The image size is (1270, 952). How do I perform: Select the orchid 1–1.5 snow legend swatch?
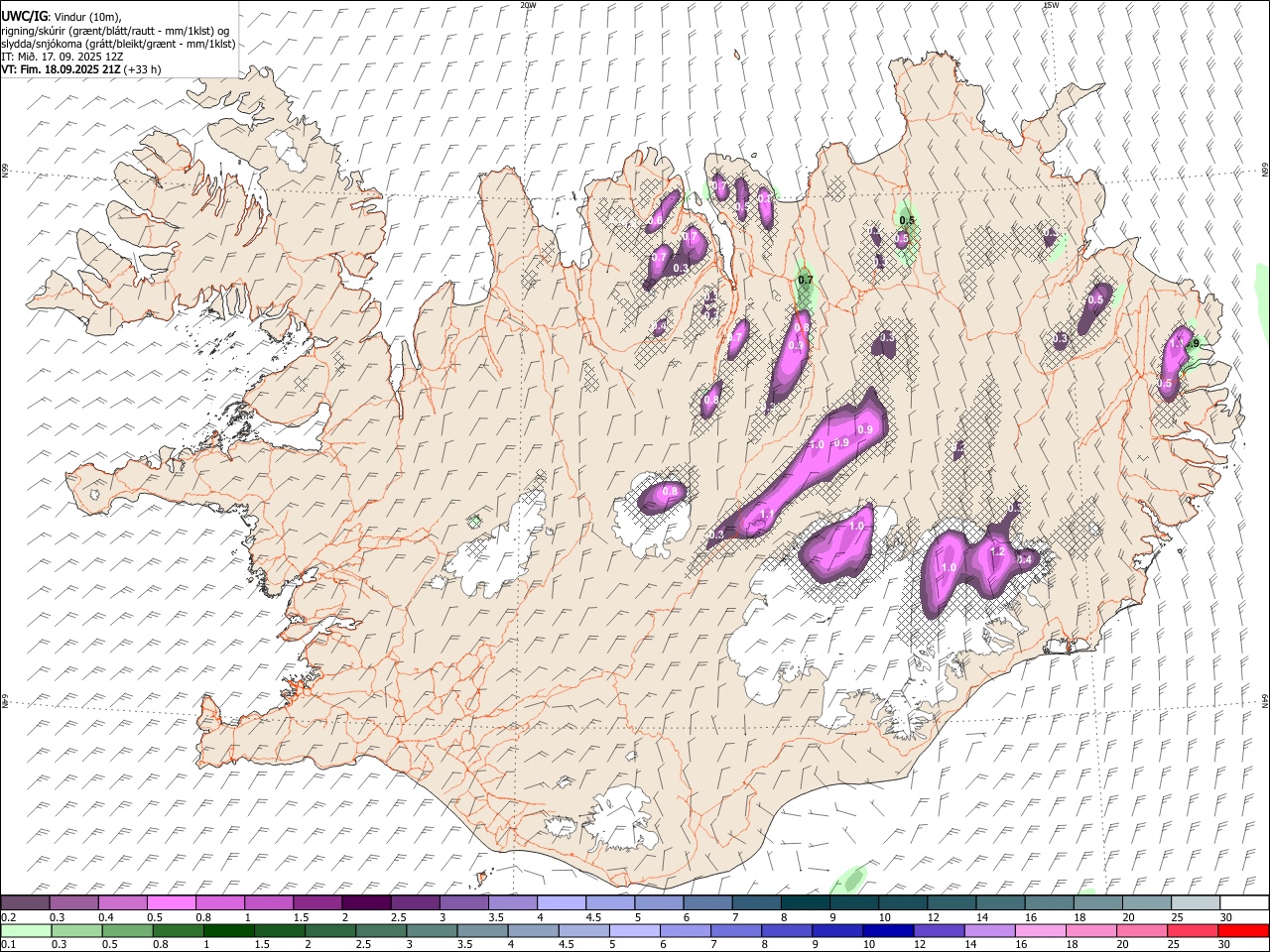270,902
